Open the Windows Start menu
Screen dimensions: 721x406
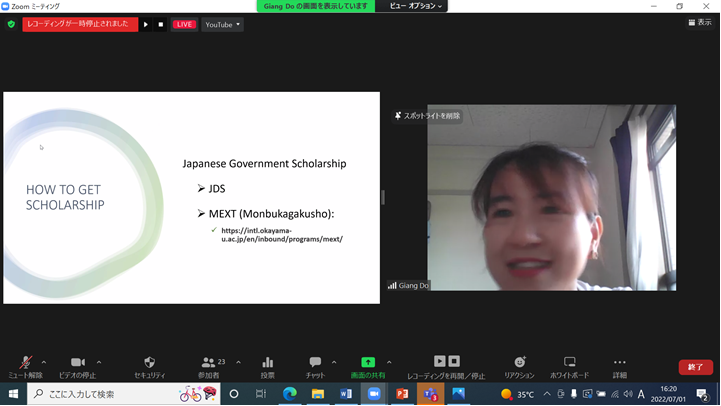[x=13, y=394]
